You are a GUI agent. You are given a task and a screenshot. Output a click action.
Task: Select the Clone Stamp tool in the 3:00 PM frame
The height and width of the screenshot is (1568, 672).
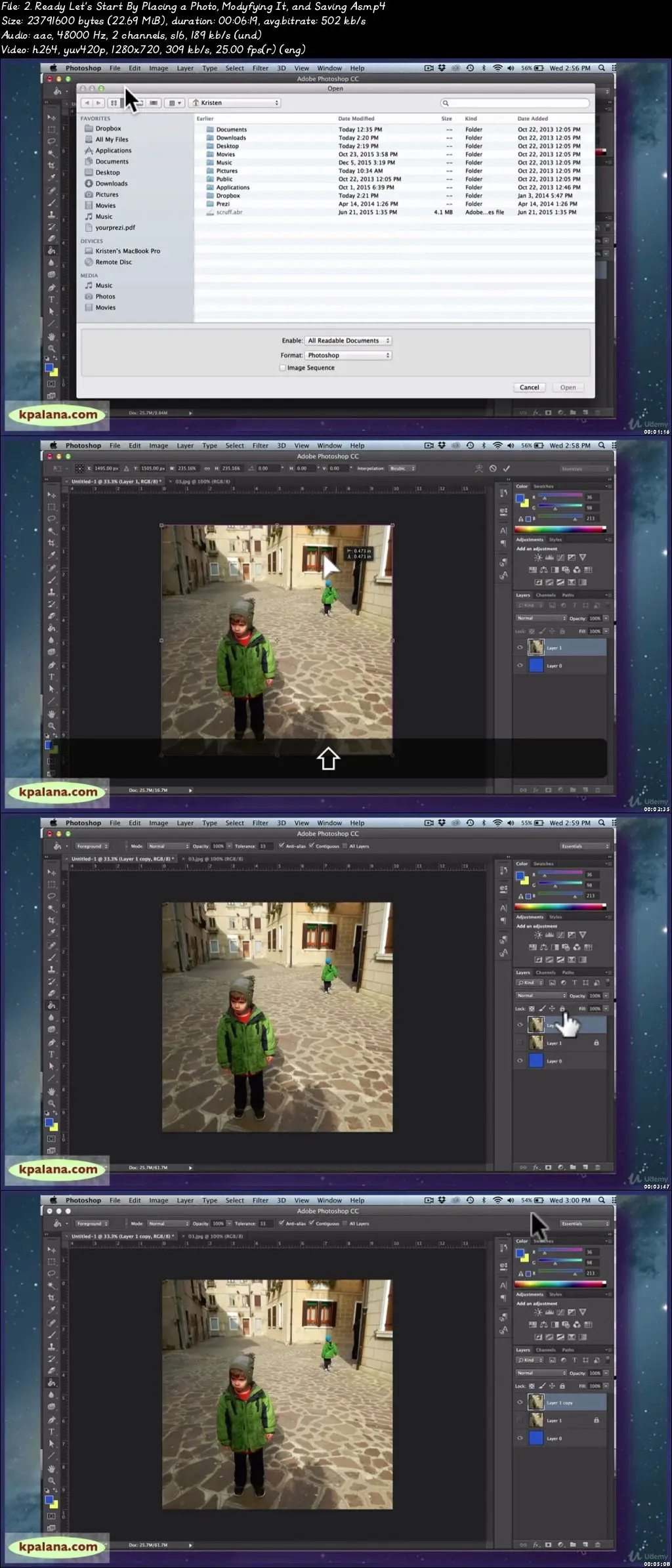click(x=51, y=1347)
